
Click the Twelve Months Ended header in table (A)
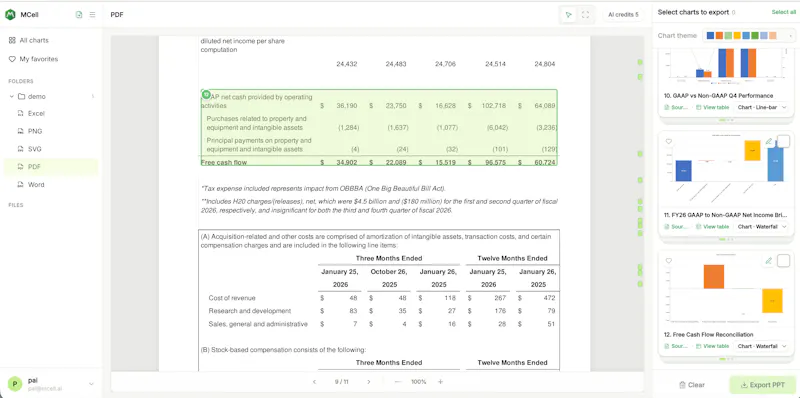click(x=512, y=258)
